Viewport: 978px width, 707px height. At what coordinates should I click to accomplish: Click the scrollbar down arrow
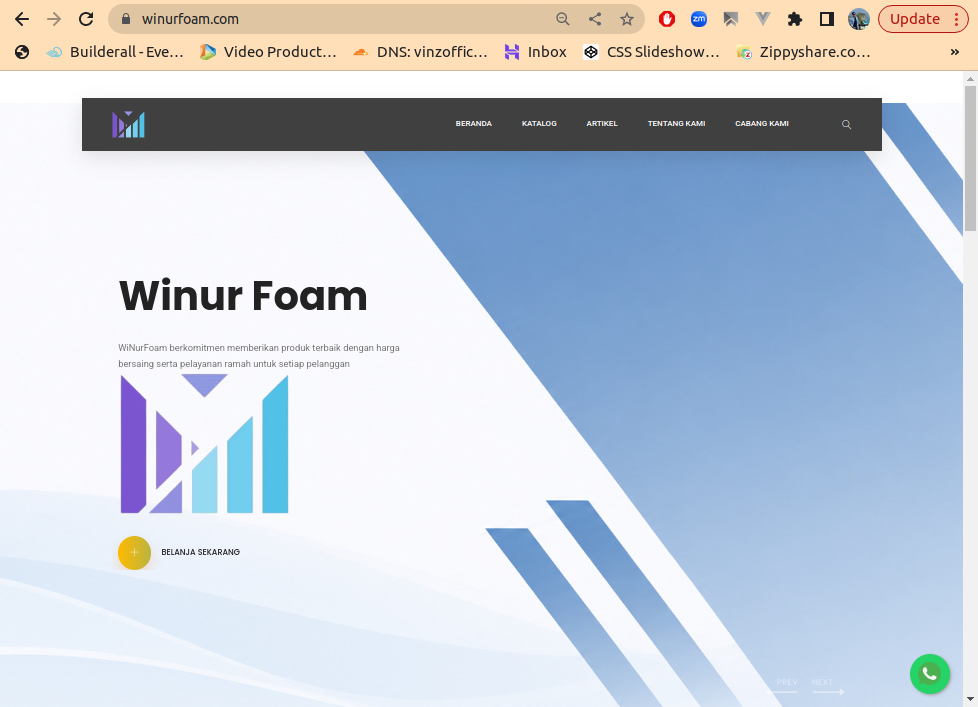pyautogui.click(x=970, y=700)
